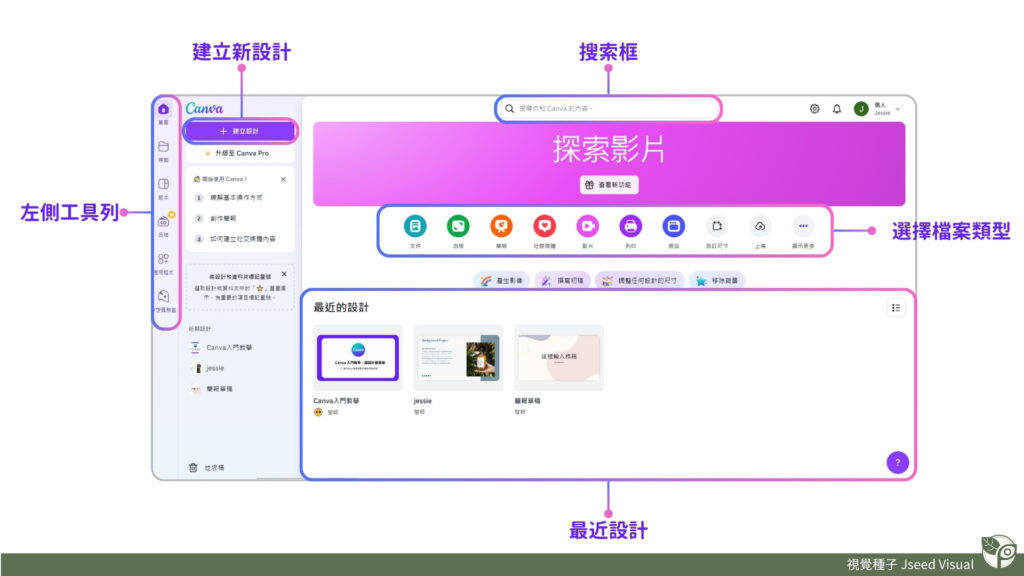
Task: Open the Dream Lab icon at sidebar bottom
Action: (x=163, y=296)
